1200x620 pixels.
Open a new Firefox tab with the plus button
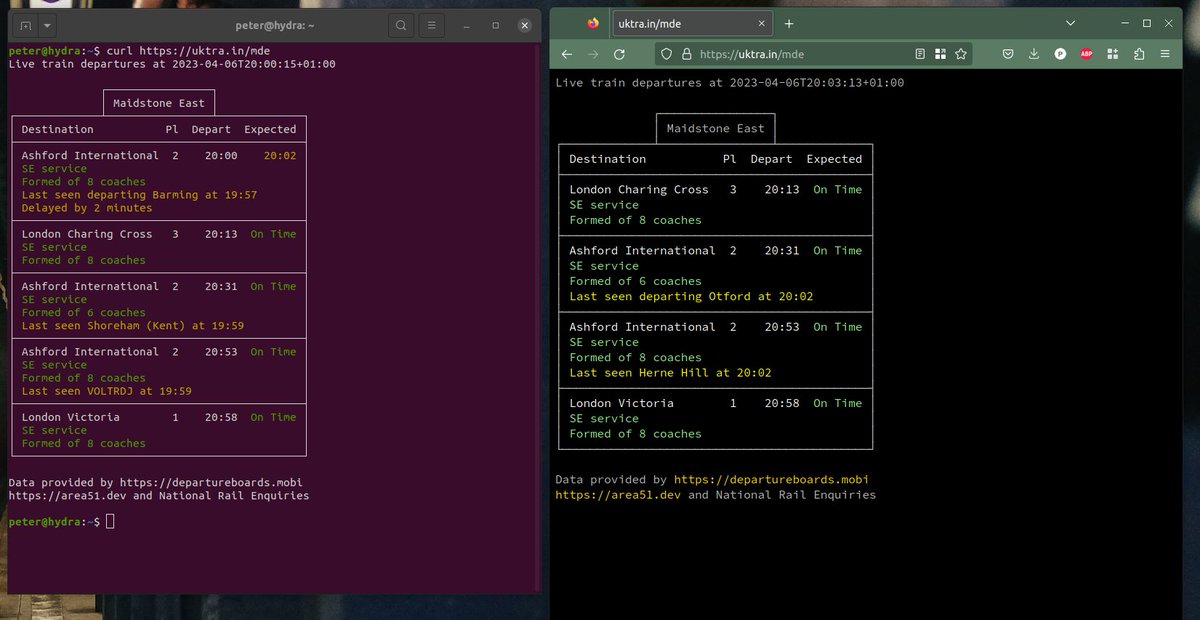[788, 23]
